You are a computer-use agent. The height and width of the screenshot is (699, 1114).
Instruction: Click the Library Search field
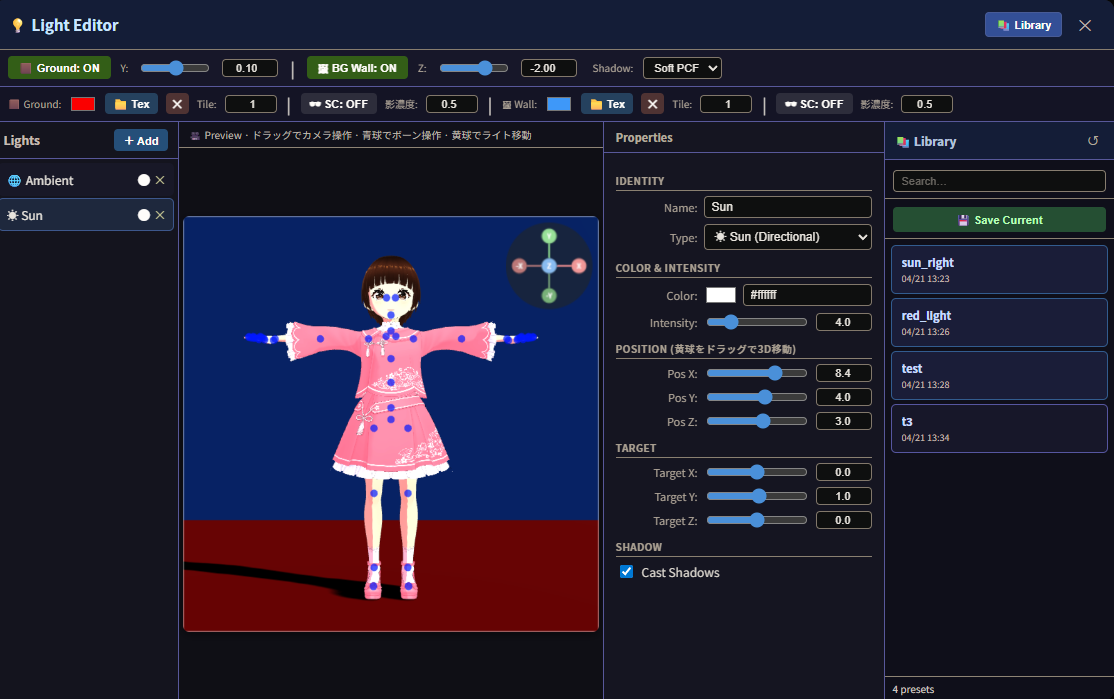[x=999, y=181]
